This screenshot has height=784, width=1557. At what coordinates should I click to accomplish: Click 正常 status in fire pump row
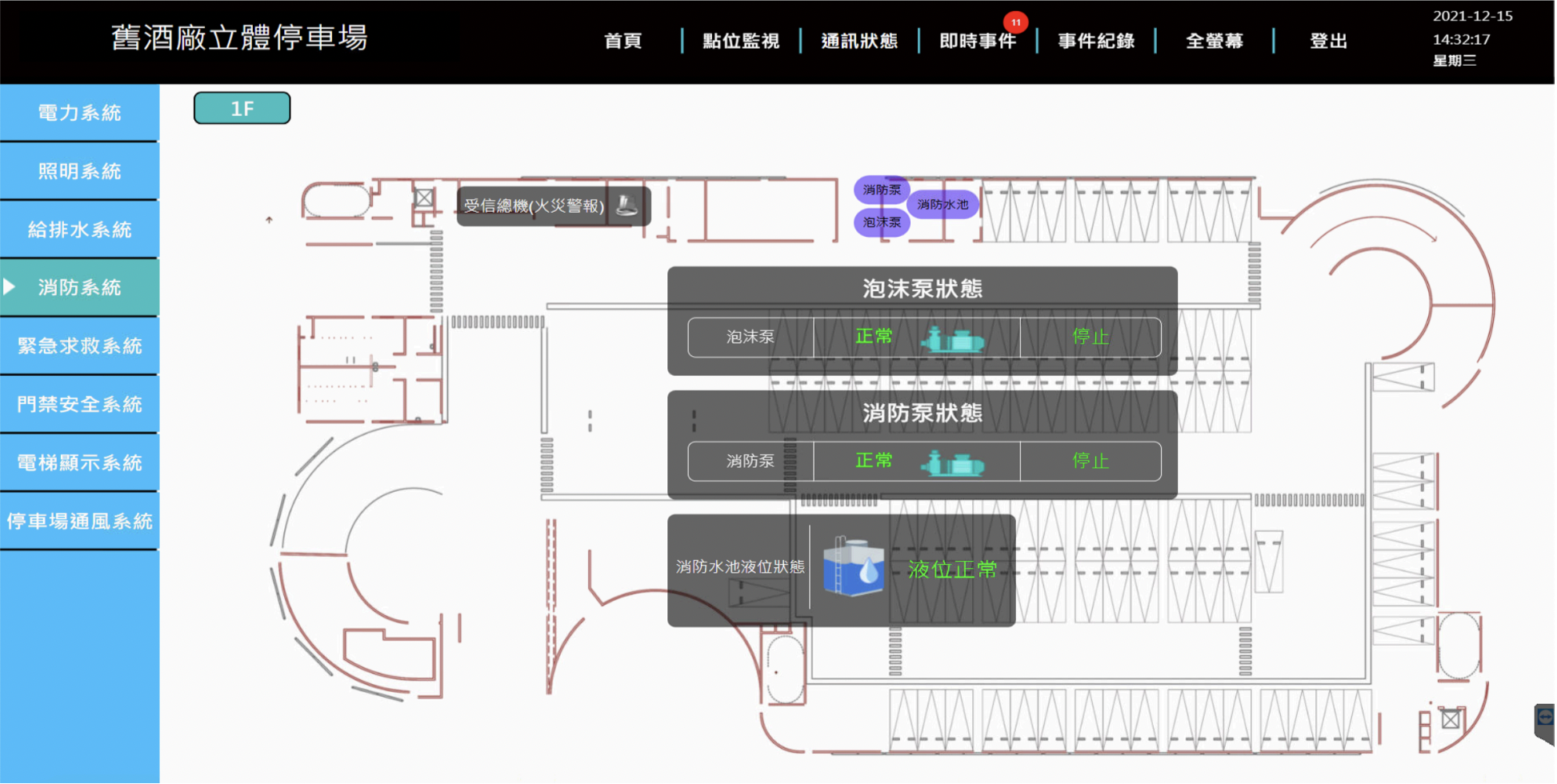click(x=874, y=460)
